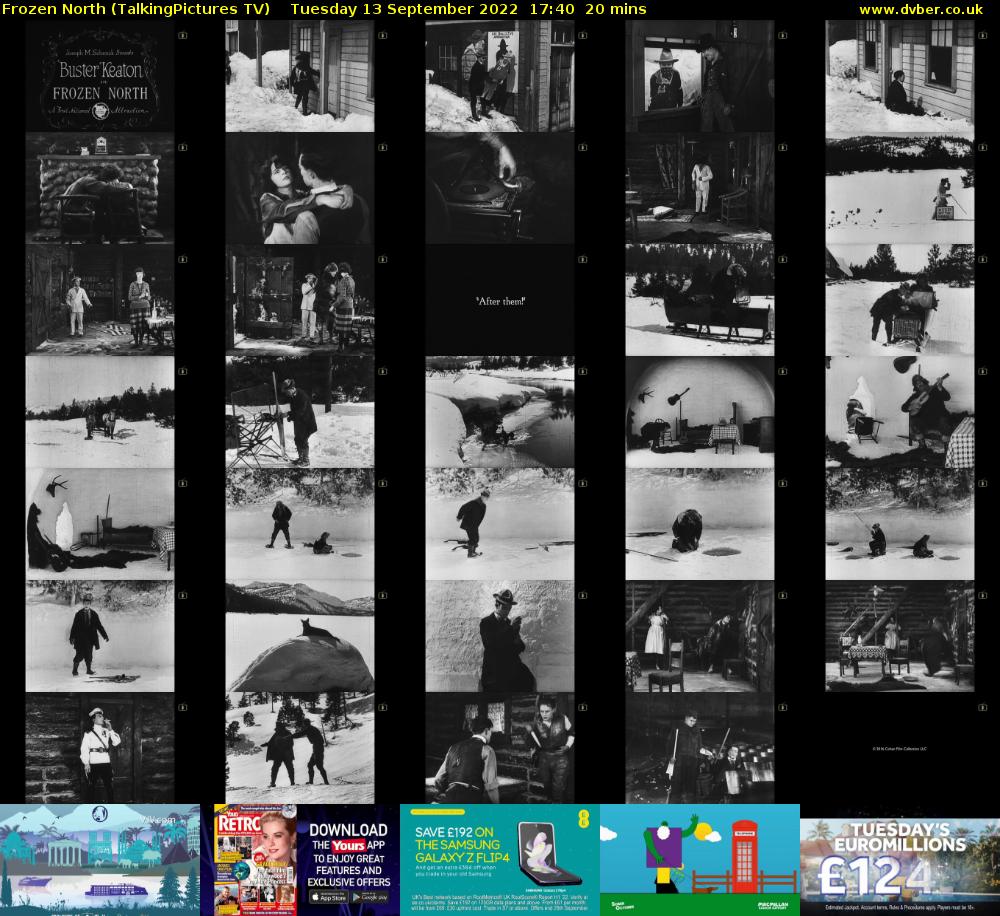Click the icon next to the embracing couple frame
The width and height of the screenshot is (1000, 916).
(383, 147)
